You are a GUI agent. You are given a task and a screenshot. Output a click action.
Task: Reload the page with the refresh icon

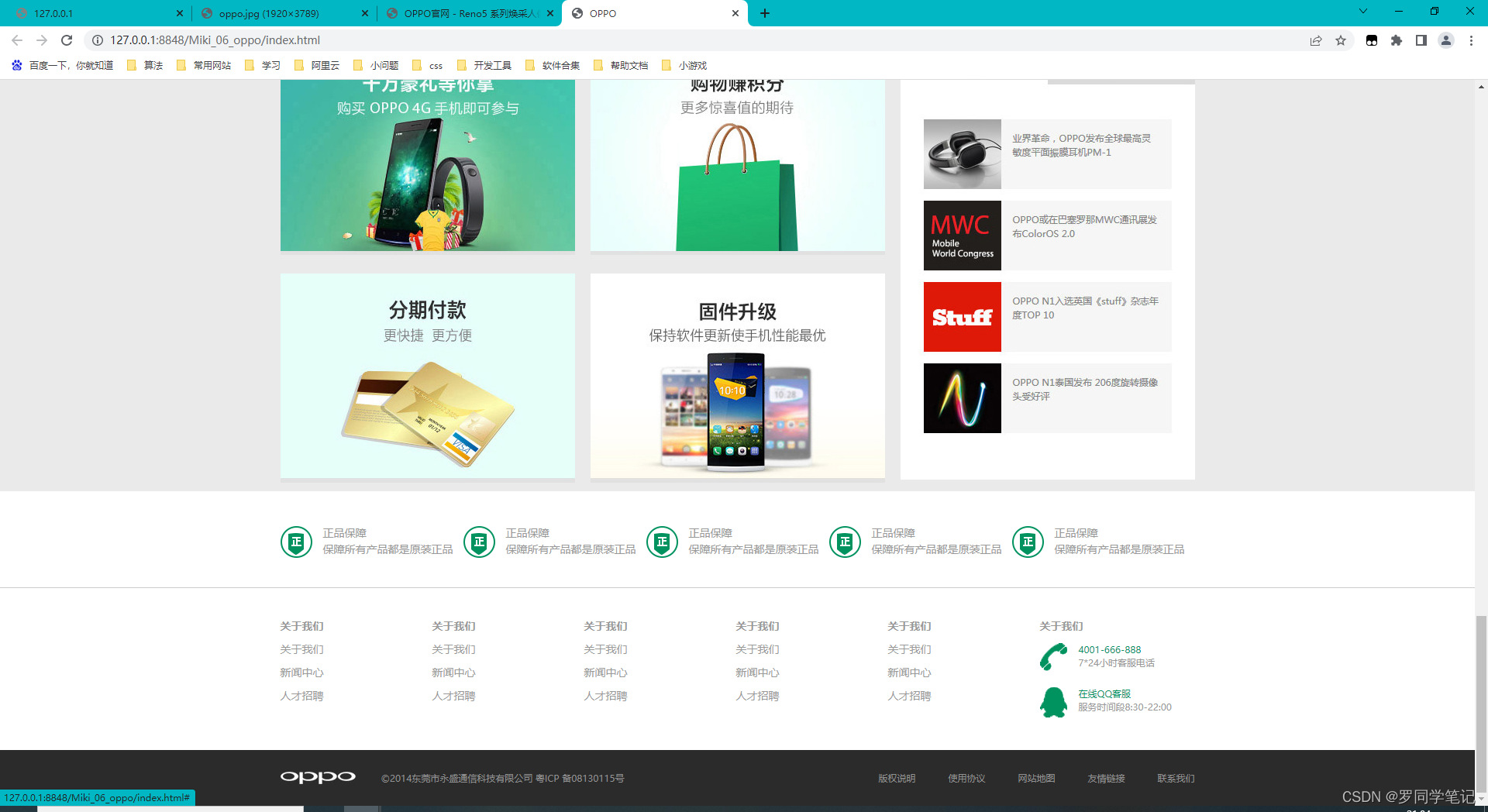click(67, 40)
